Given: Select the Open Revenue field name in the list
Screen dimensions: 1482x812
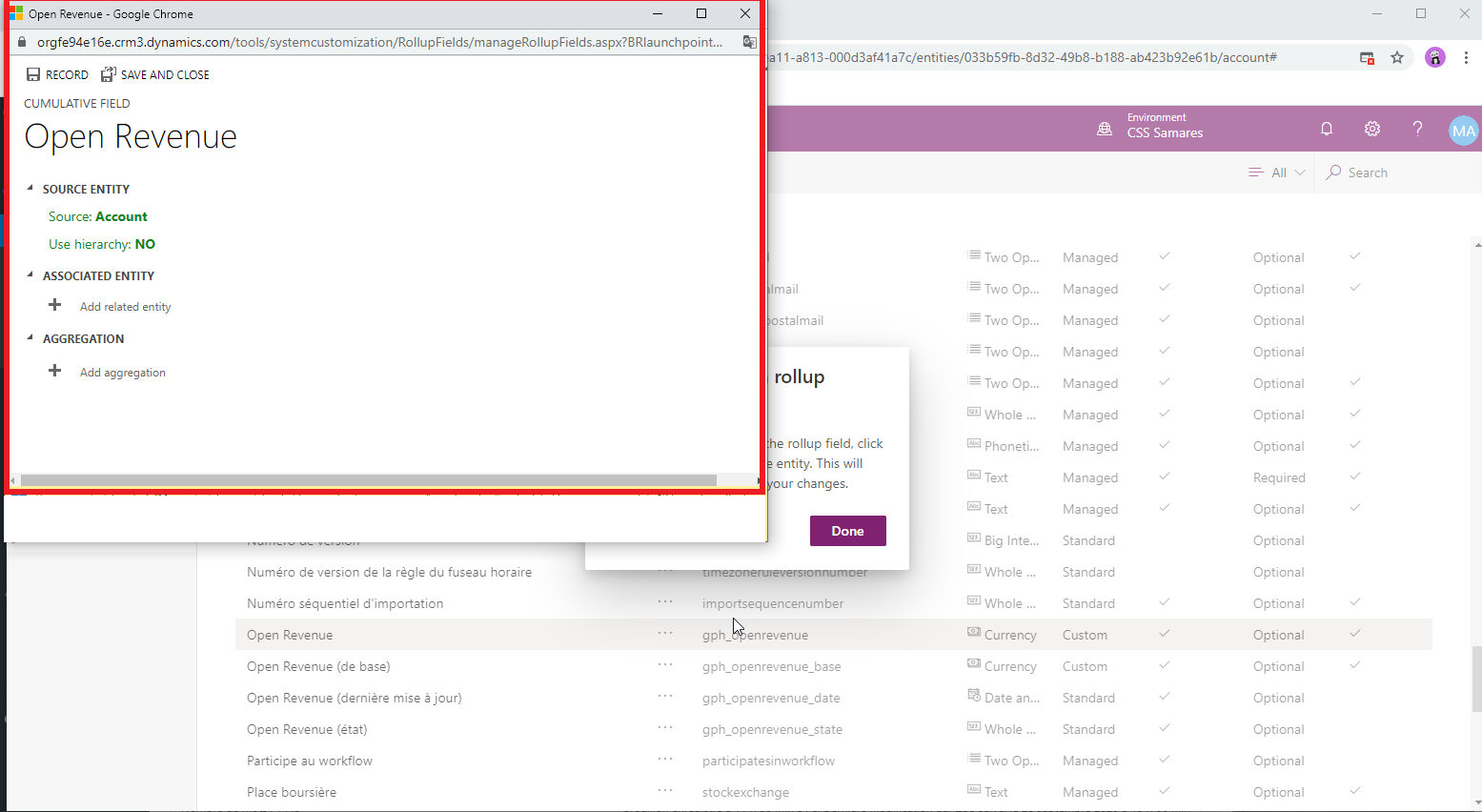Looking at the screenshot, I should point(290,635).
